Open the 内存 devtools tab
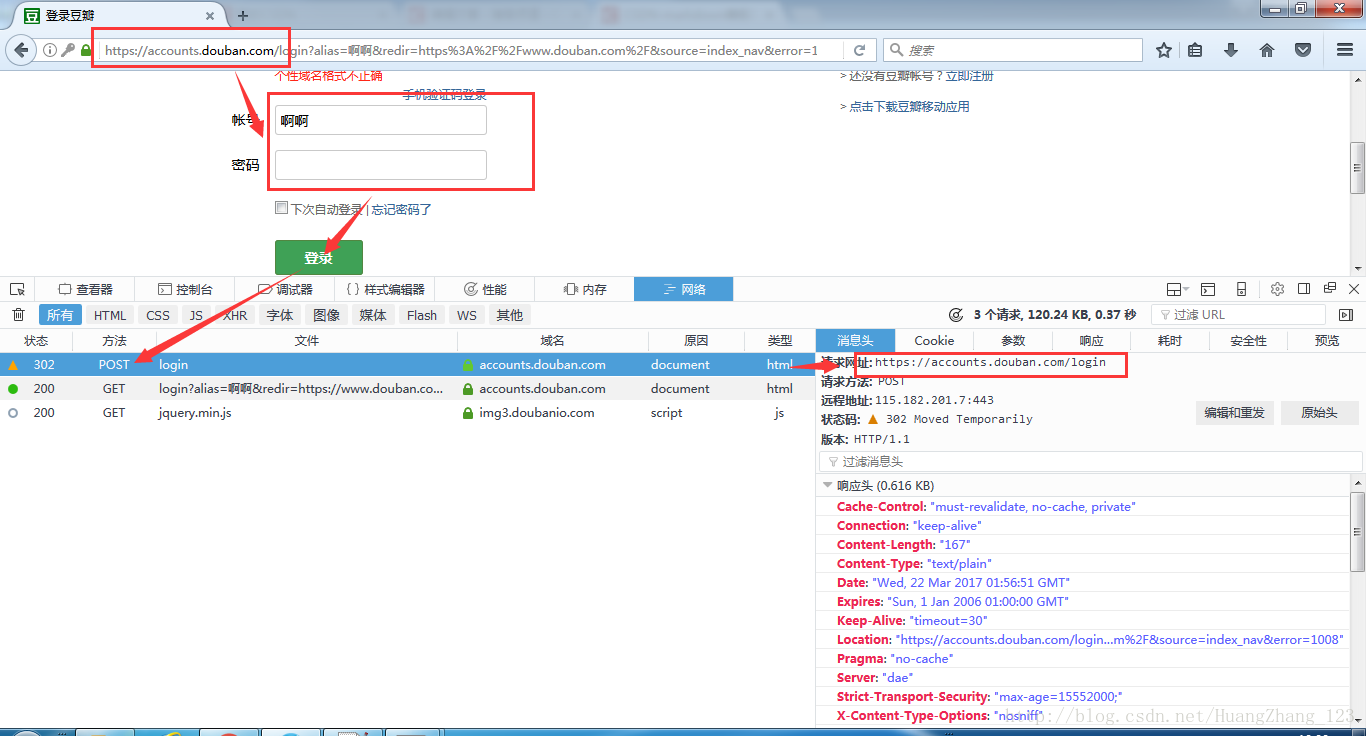The image size is (1366, 736). point(585,289)
